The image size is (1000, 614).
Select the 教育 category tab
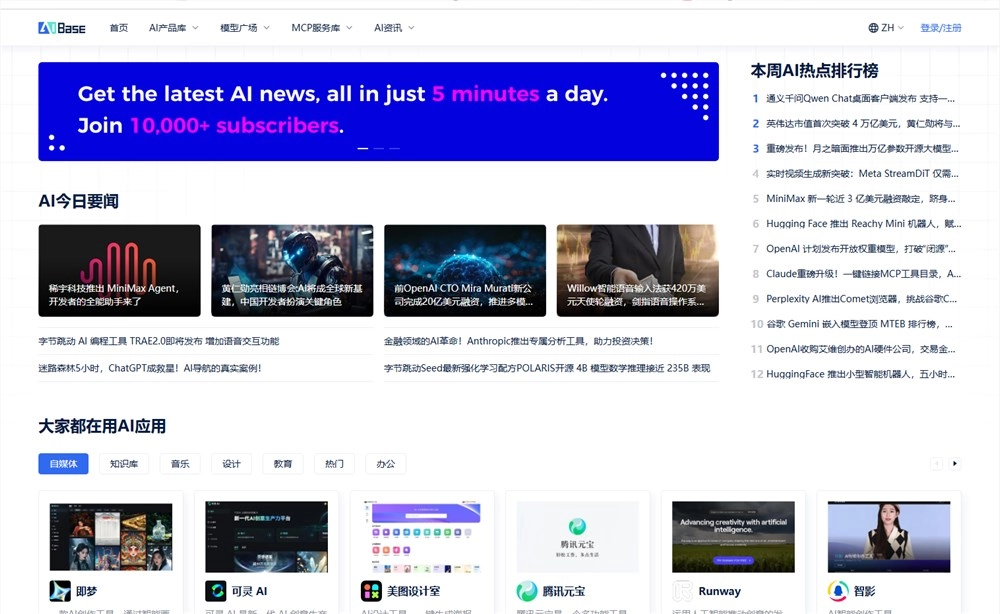[283, 464]
